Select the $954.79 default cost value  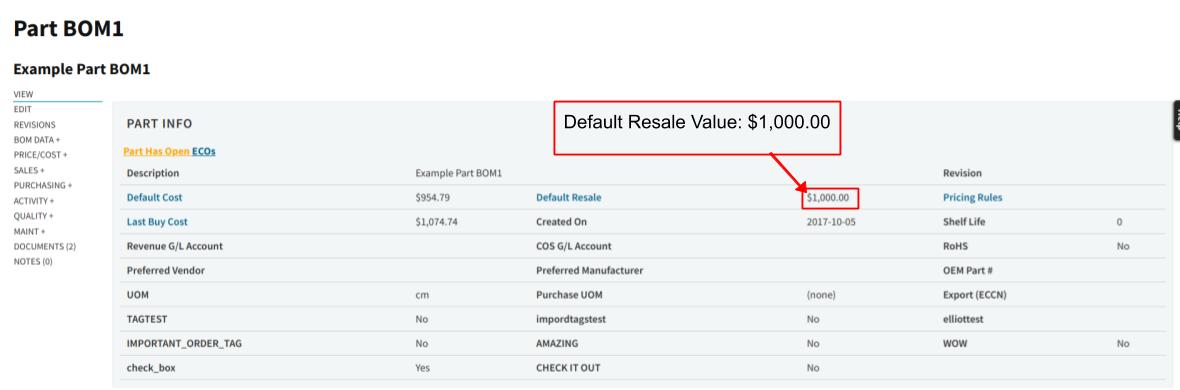433,198
